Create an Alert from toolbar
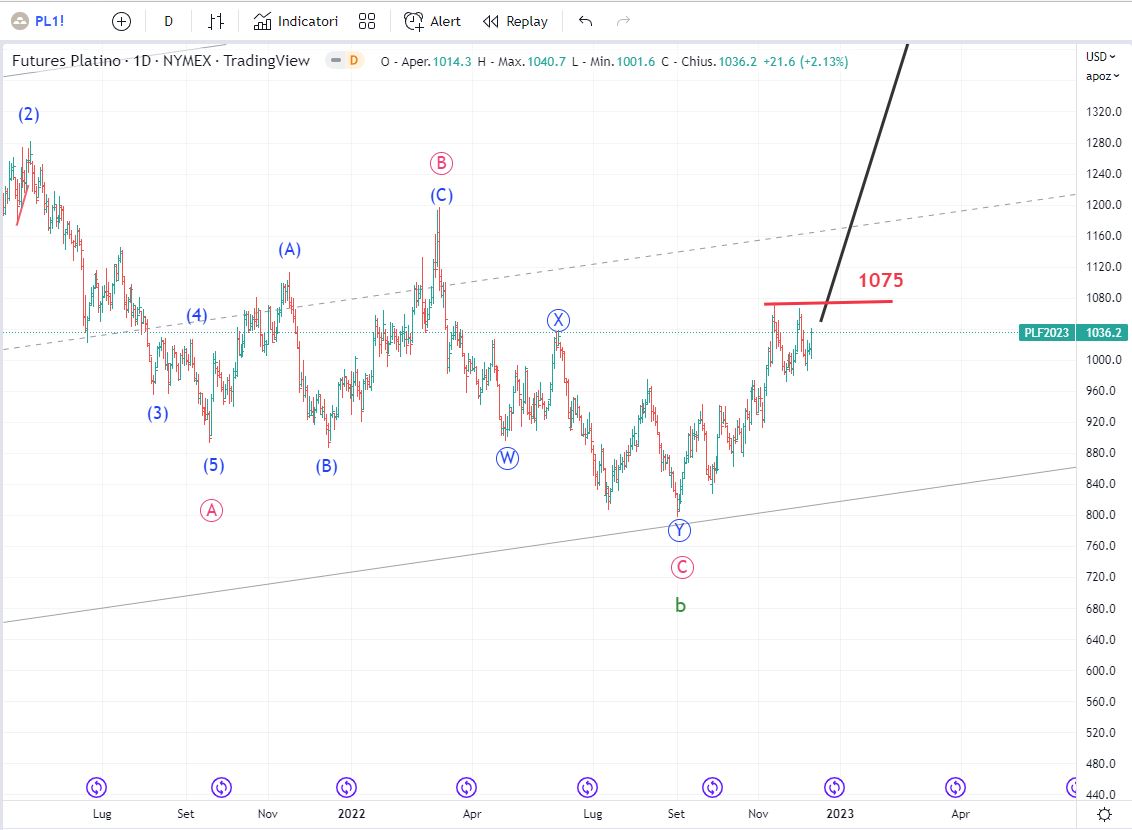The width and height of the screenshot is (1132, 830). click(432, 22)
